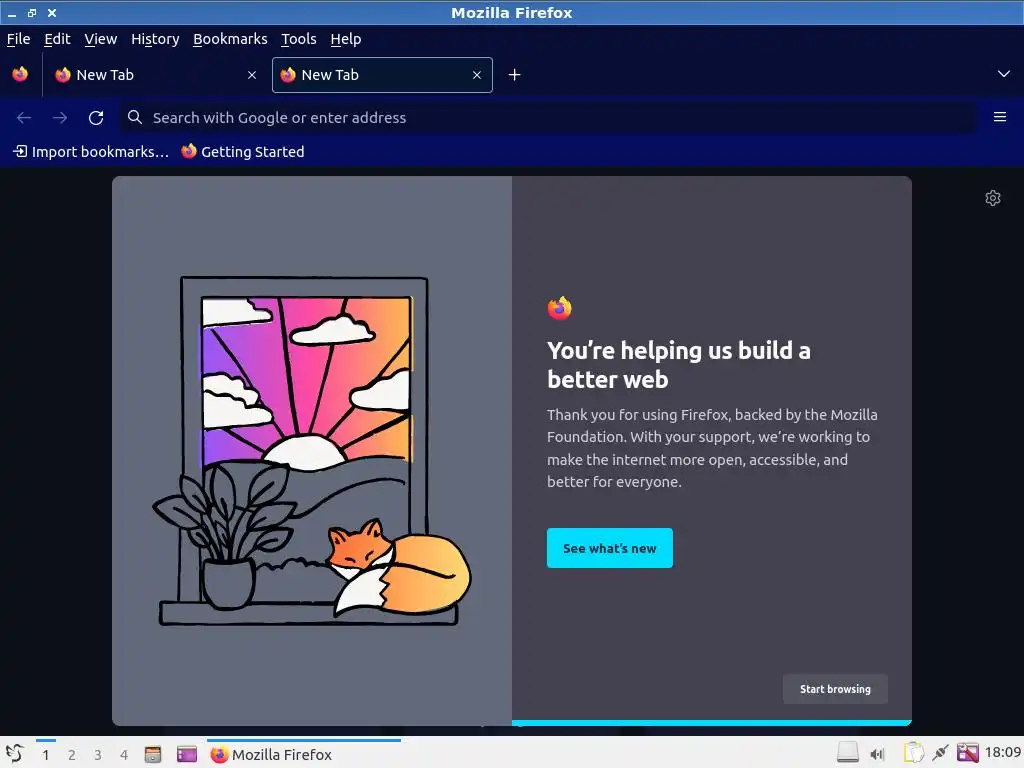1024x768 pixels.
Task: Open the volume control tray icon
Action: pos(877,754)
